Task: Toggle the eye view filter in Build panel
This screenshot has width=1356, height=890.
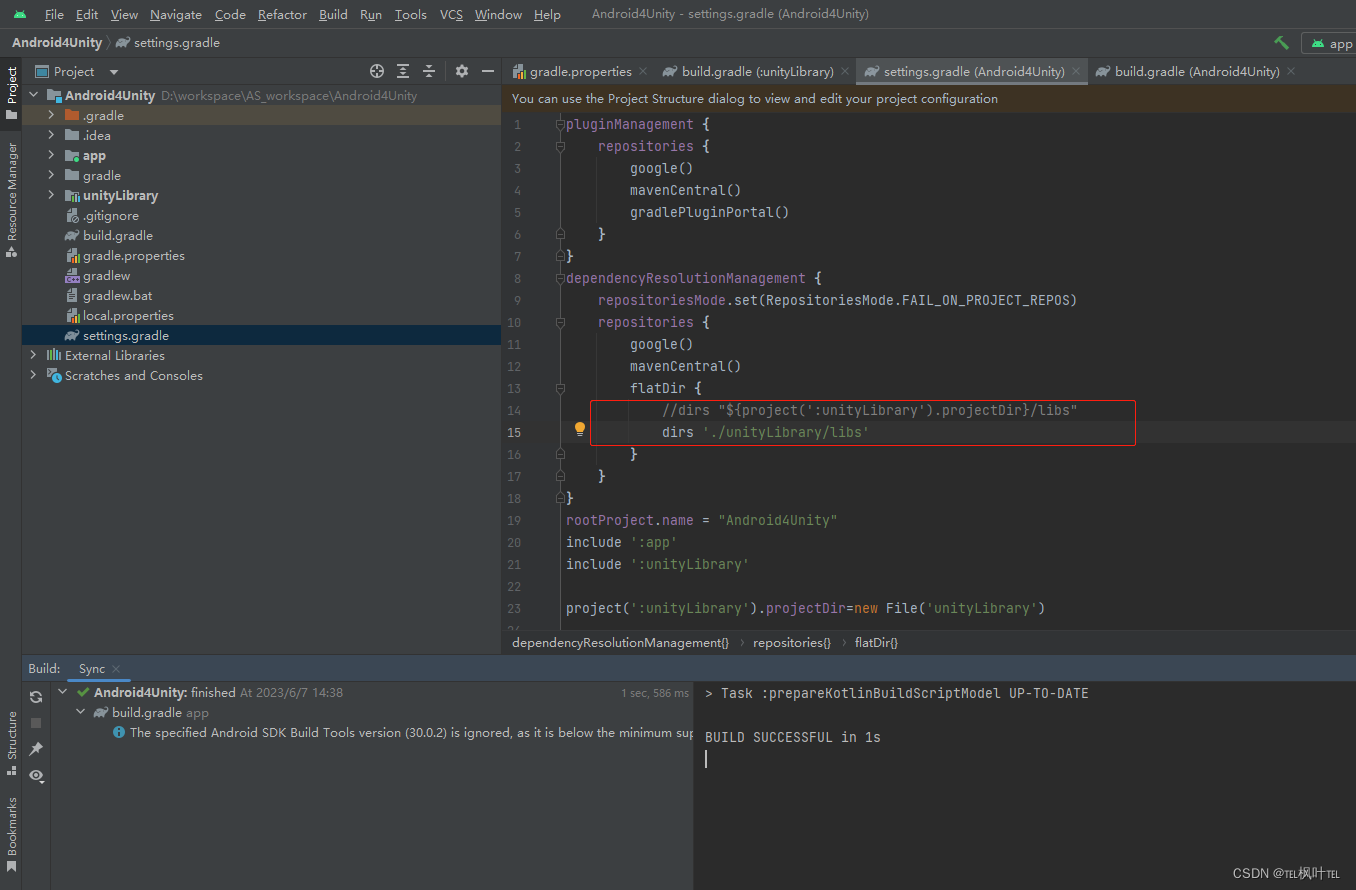Action: pos(38,775)
